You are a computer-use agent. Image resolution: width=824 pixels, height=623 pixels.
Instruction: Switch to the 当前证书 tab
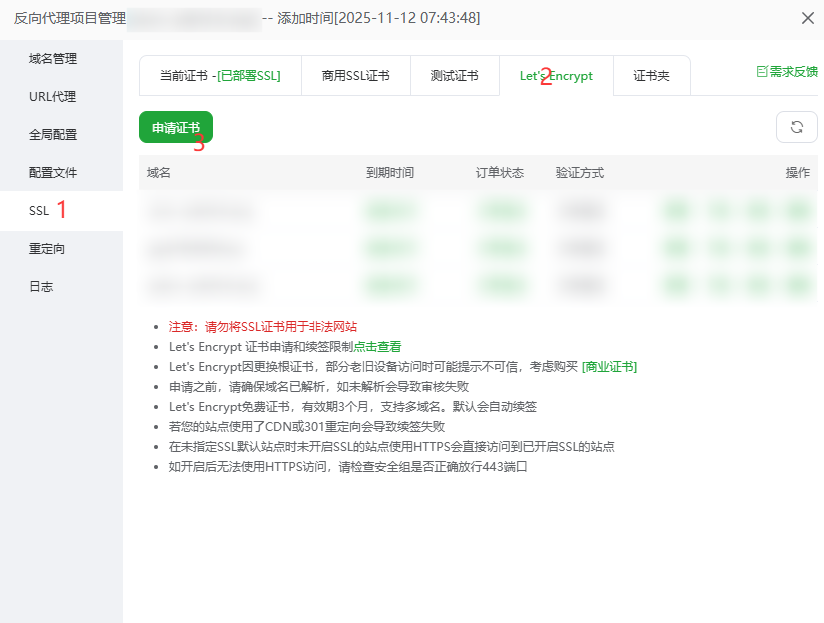click(x=220, y=76)
